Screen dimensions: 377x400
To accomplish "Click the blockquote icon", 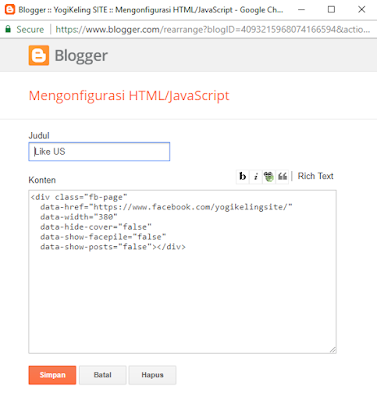I will (282, 176).
